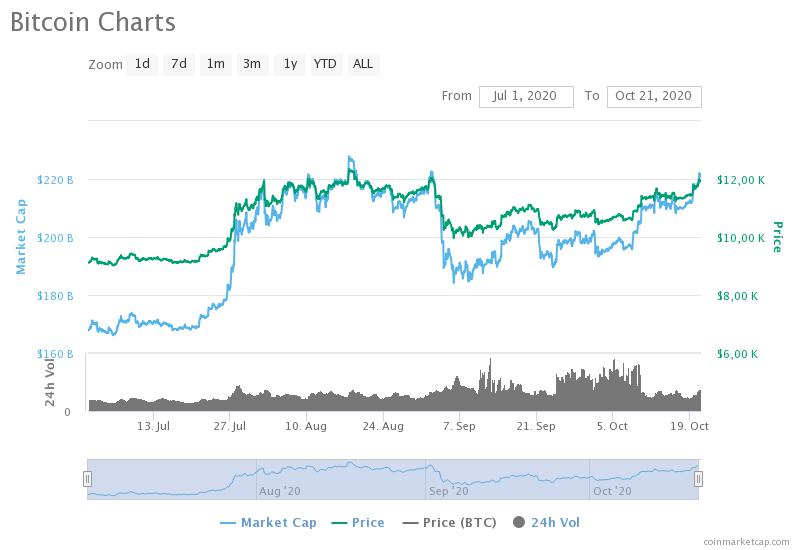Click Oct '20 in the navigator timeline

(x=611, y=491)
